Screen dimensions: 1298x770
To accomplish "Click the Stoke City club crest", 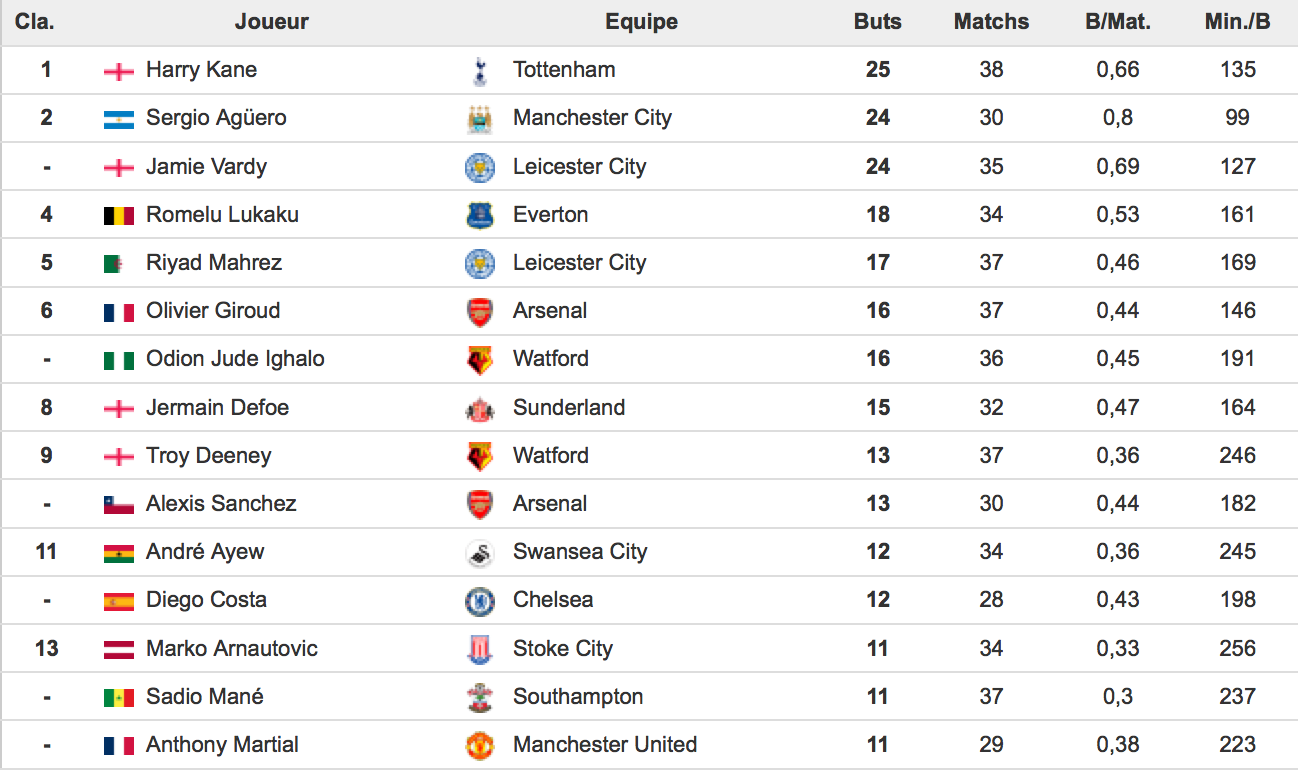I will click(x=480, y=649).
